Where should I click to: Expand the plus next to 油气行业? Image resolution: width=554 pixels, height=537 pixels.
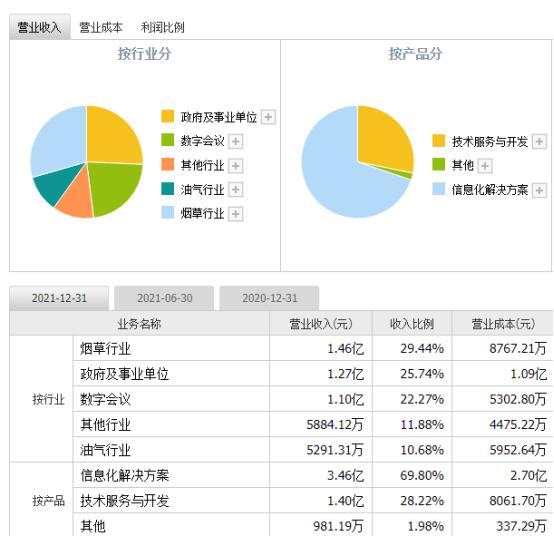pos(235,190)
